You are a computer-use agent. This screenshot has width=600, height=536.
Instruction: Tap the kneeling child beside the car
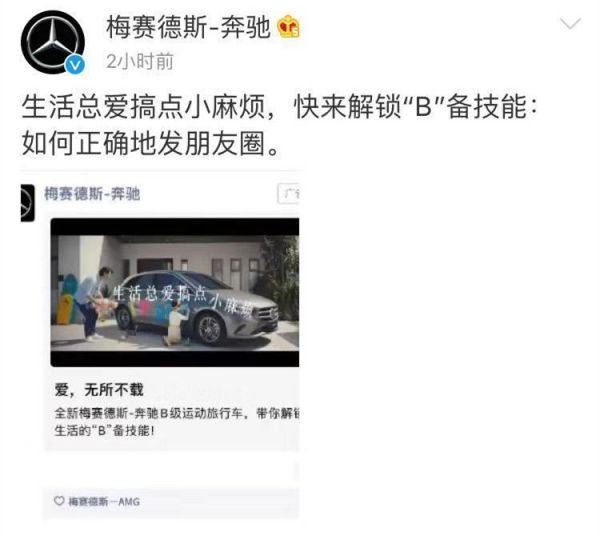(x=176, y=322)
